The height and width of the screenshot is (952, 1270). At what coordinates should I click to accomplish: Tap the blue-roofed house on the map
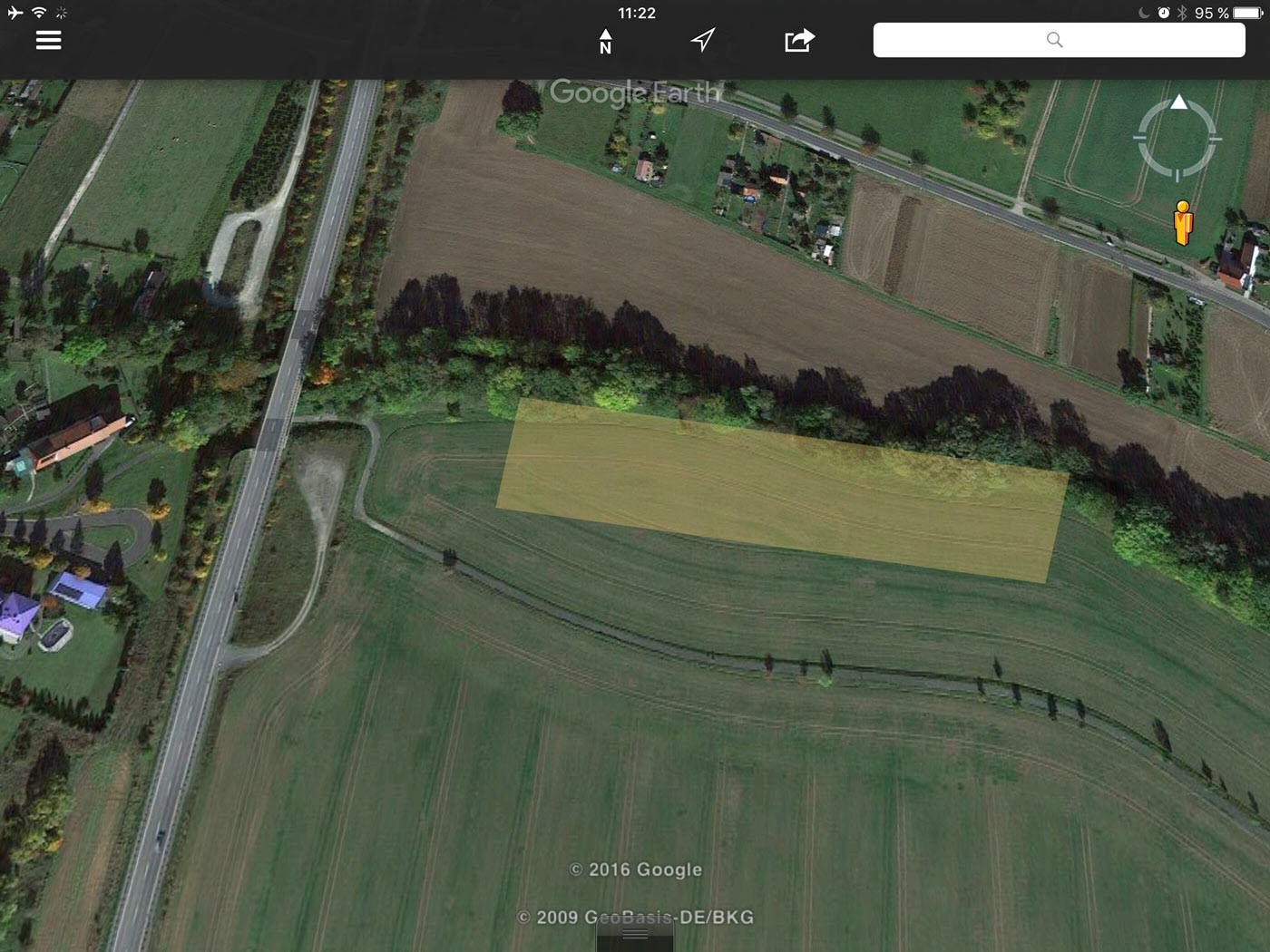point(78,590)
